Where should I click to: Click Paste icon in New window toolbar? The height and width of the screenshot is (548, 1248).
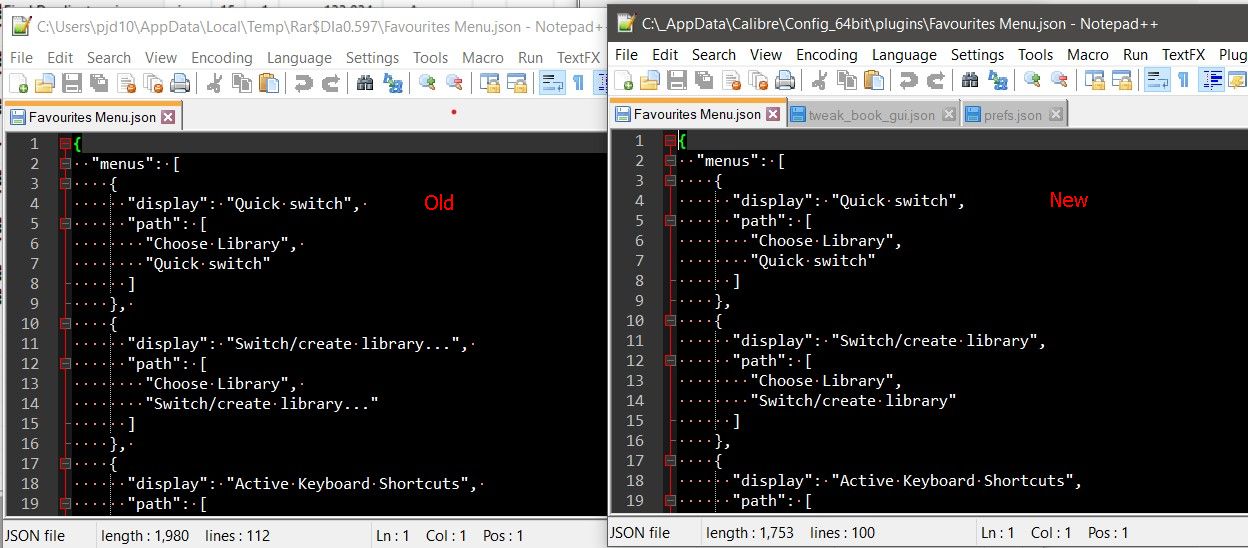(872, 80)
